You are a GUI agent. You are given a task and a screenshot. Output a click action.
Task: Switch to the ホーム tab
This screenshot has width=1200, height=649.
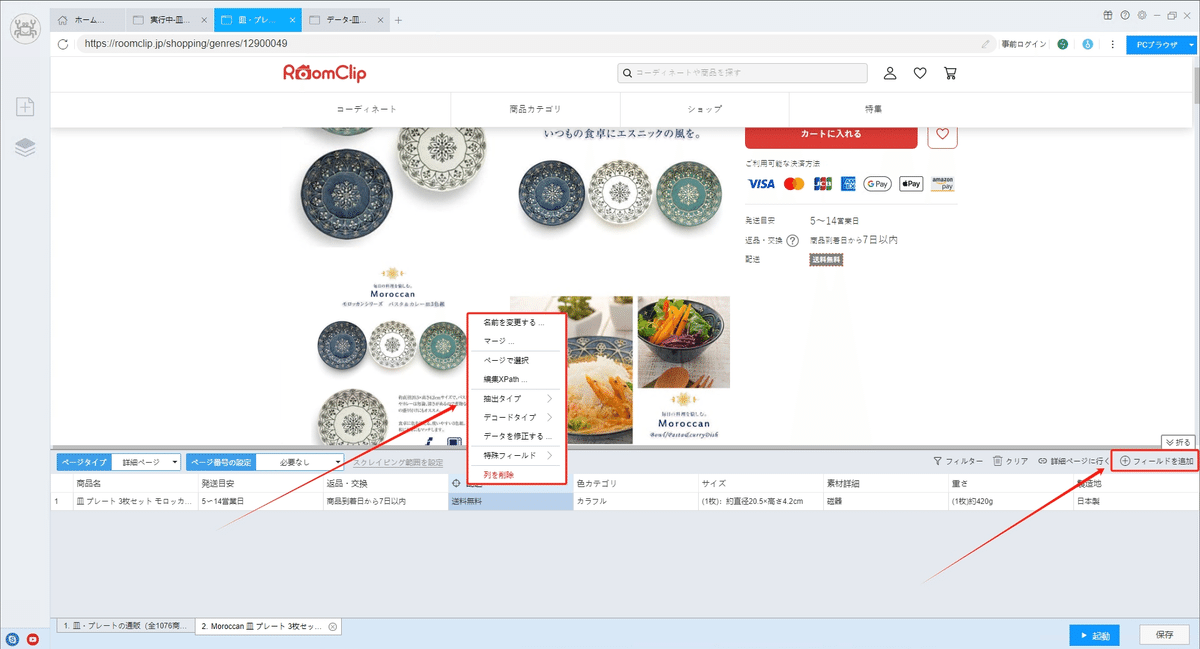pos(88,20)
